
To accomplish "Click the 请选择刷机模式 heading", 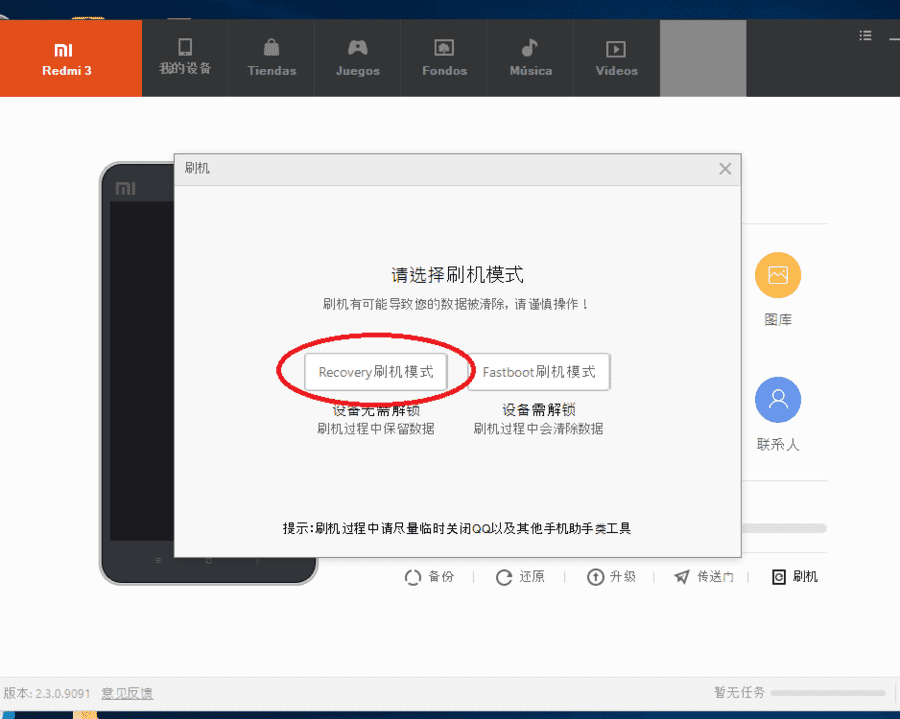I will (457, 275).
